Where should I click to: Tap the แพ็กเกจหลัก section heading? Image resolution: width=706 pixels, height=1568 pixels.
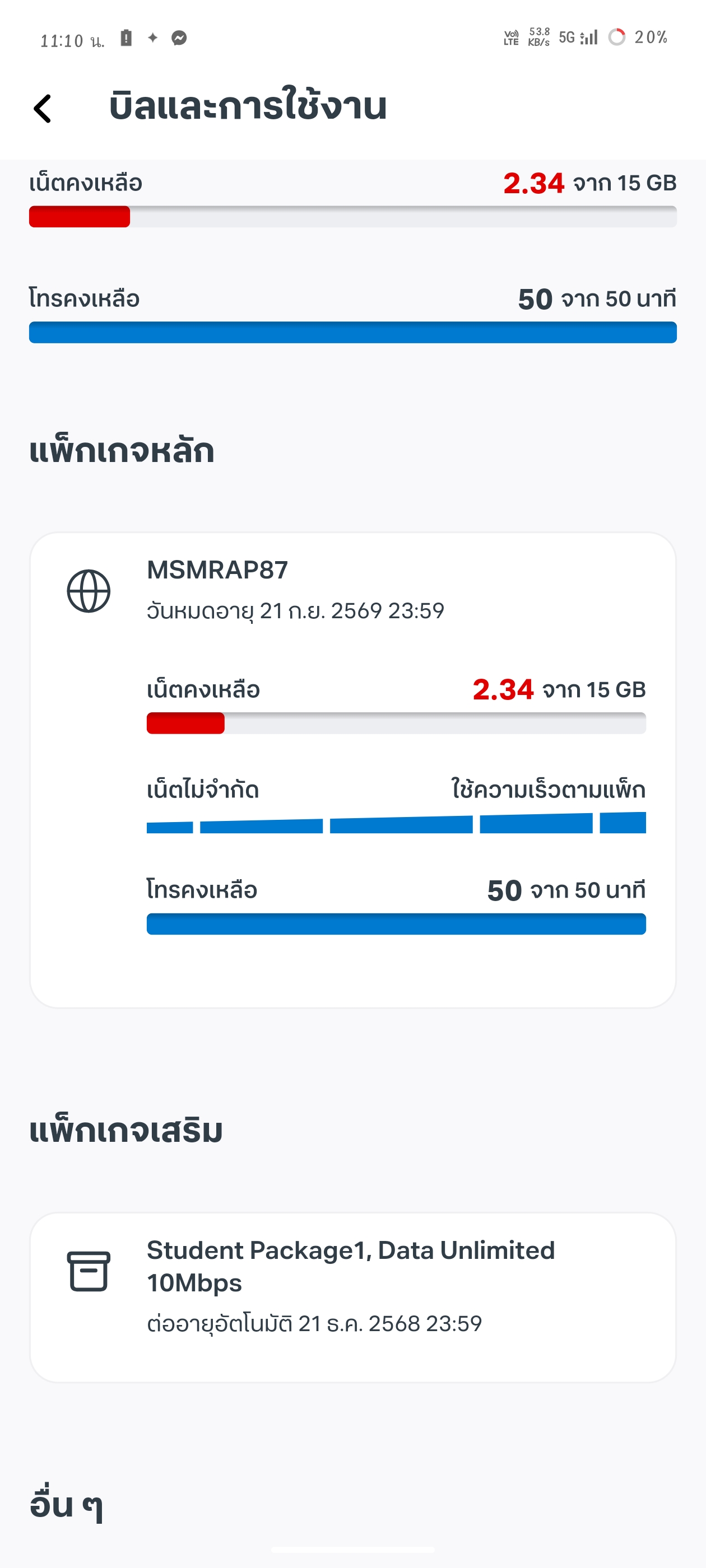(122, 451)
